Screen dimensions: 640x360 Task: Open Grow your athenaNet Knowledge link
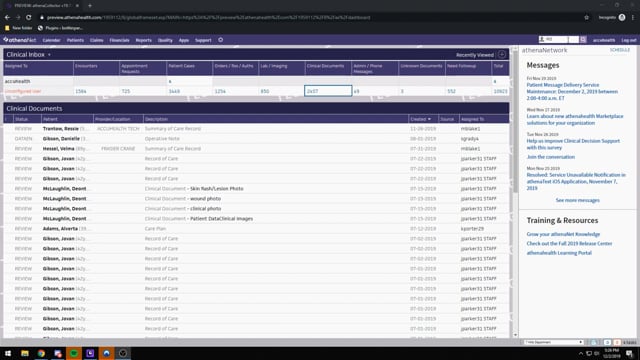click(x=563, y=234)
